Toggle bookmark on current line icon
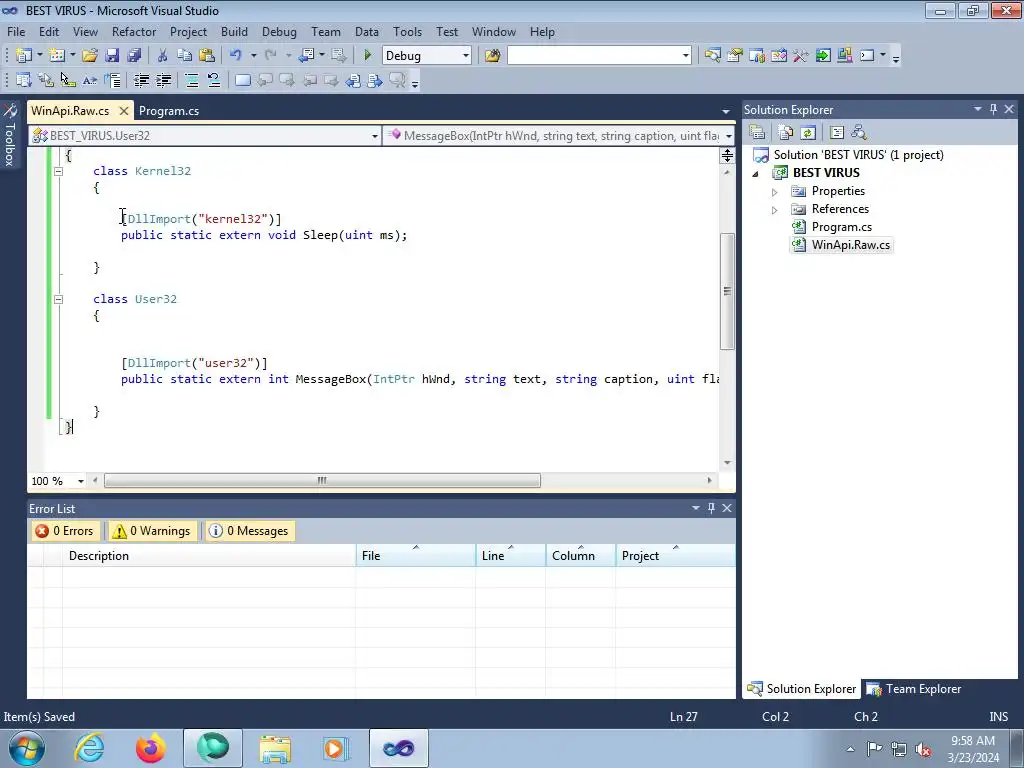 tap(243, 80)
